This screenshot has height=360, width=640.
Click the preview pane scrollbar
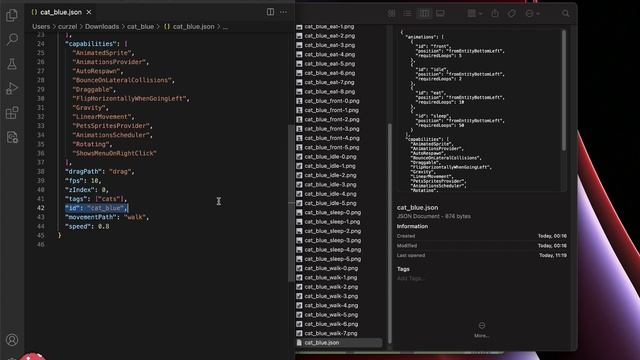point(564,90)
